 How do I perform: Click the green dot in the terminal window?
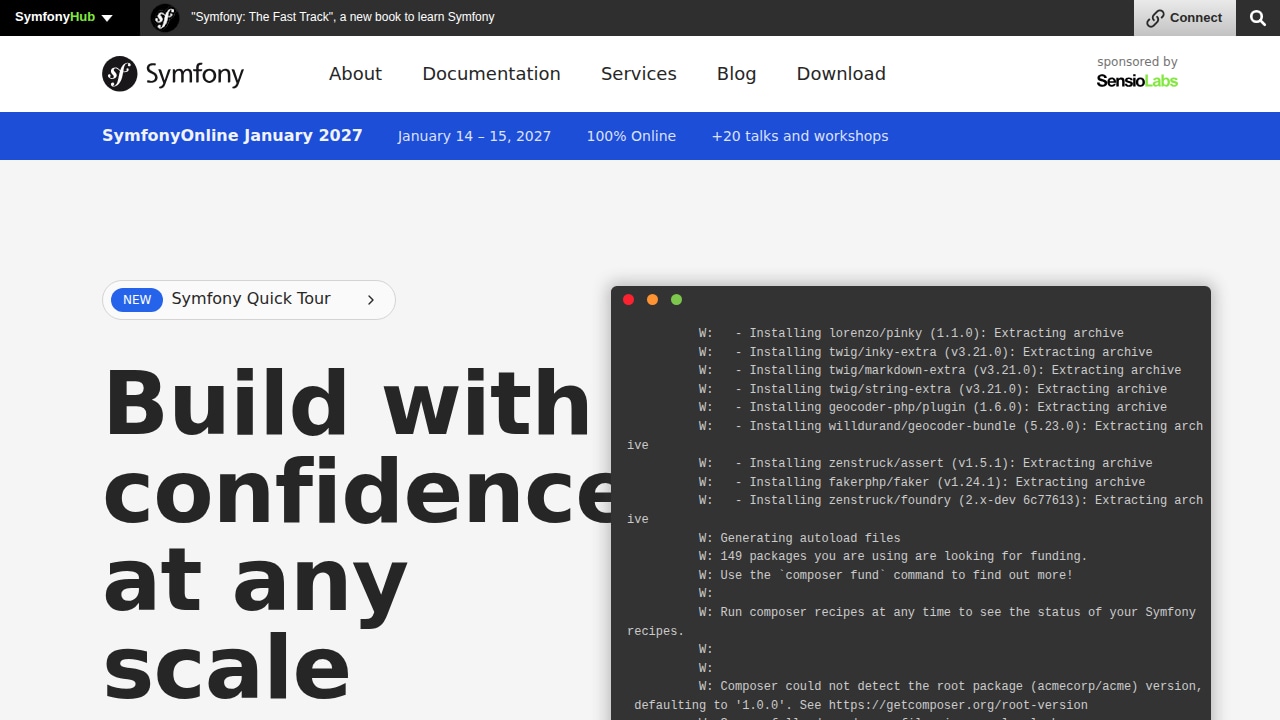click(x=676, y=300)
